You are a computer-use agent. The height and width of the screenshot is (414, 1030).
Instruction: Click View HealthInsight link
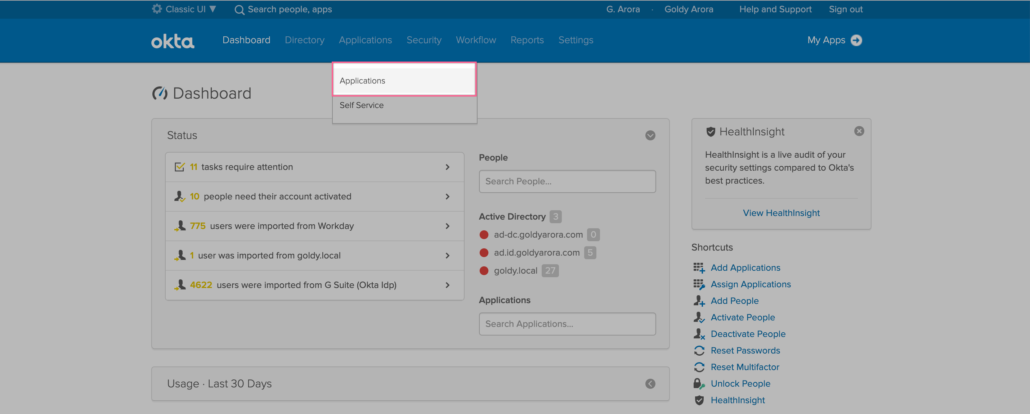point(781,213)
